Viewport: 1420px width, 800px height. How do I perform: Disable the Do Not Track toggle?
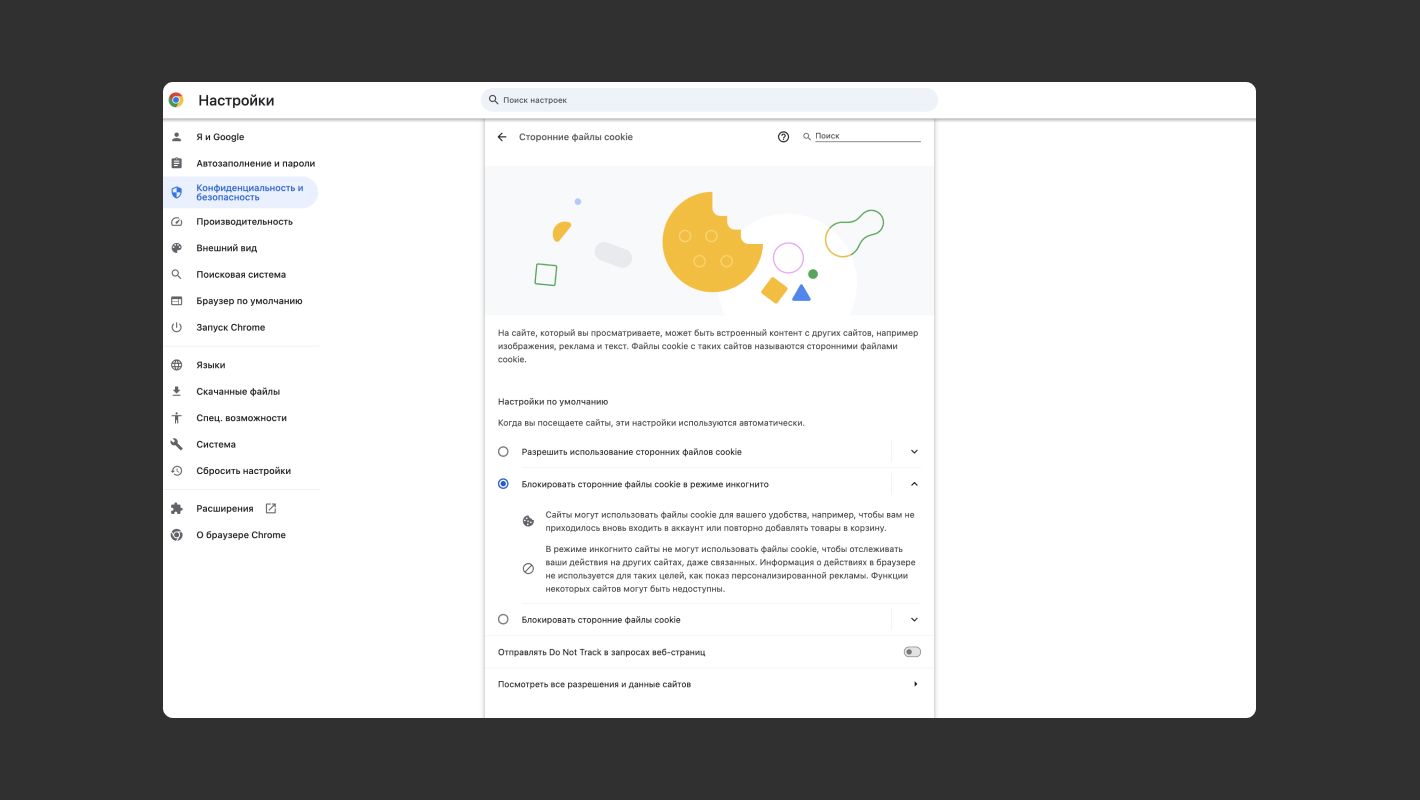[911, 651]
